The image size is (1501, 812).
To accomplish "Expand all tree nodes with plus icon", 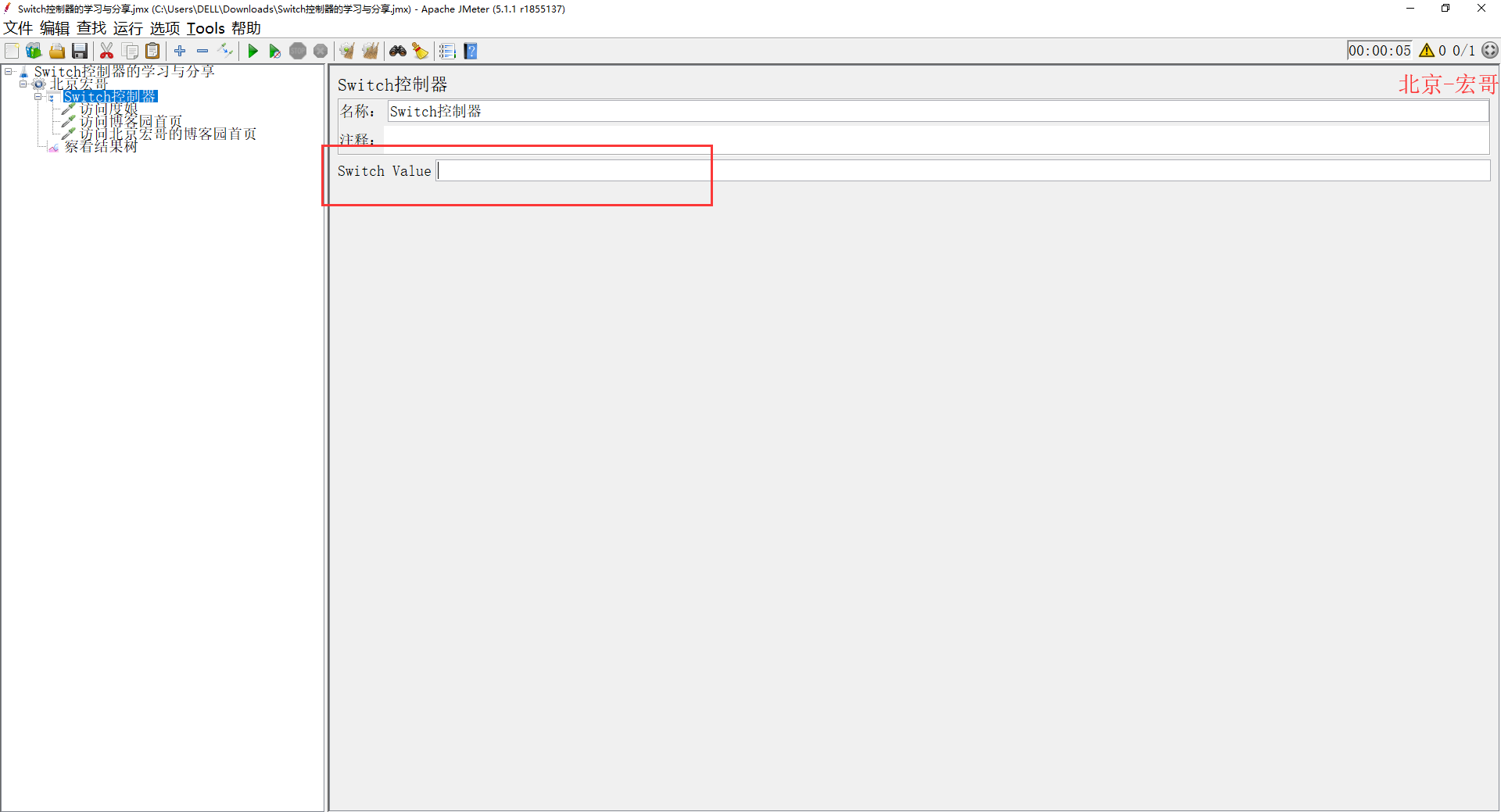I will (180, 51).
